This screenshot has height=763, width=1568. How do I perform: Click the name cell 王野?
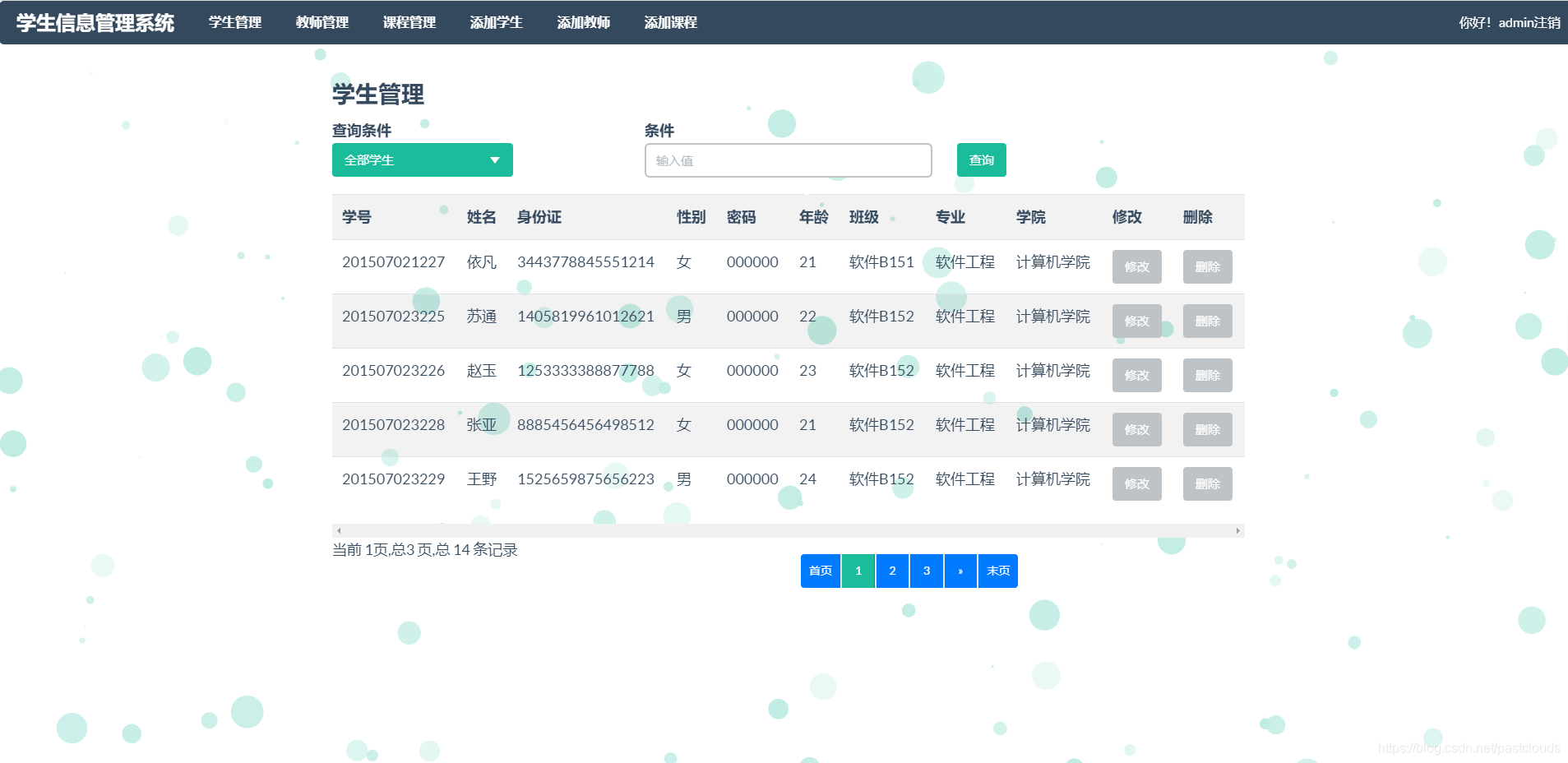point(482,479)
